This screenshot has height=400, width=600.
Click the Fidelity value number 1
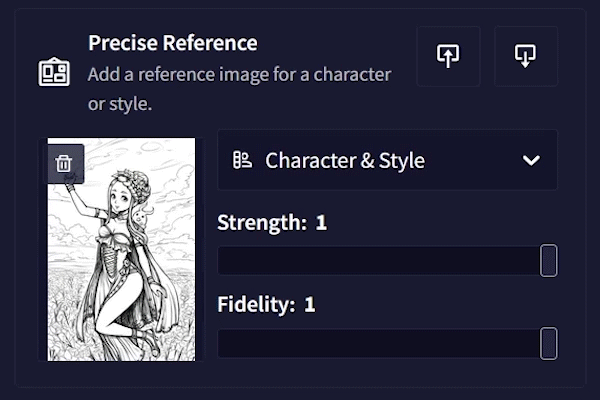click(310, 304)
